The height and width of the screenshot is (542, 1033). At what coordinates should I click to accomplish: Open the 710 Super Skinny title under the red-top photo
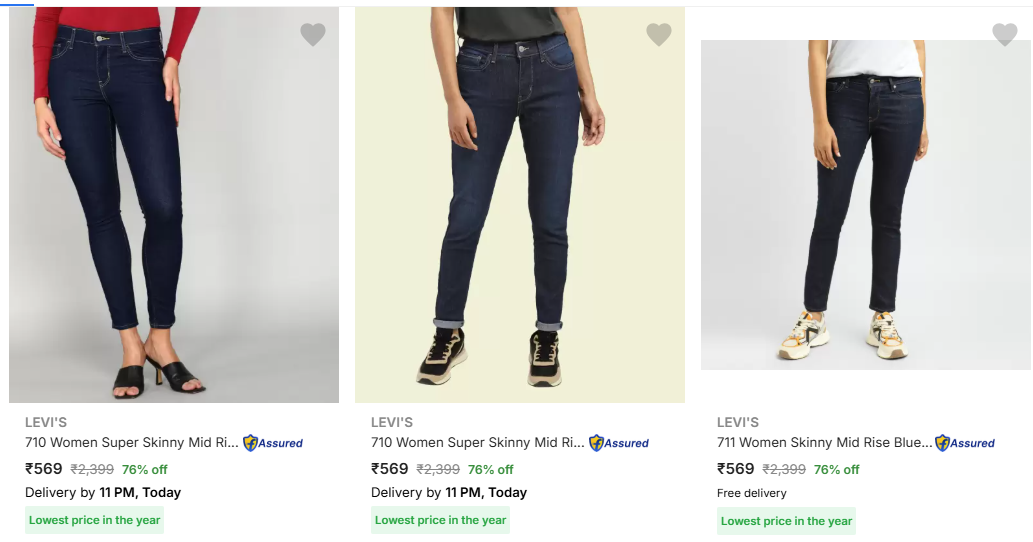click(x=131, y=443)
